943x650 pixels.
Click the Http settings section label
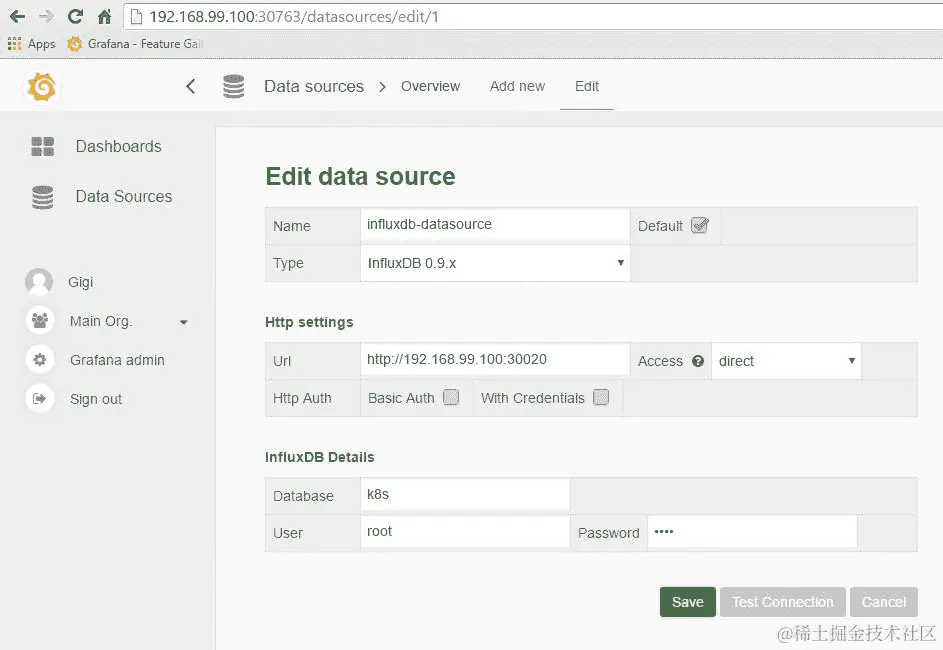click(309, 322)
